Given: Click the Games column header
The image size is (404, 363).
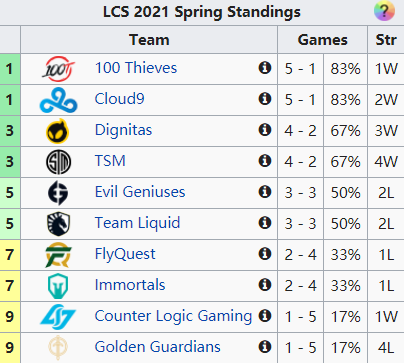Looking at the screenshot, I should [x=322, y=40].
